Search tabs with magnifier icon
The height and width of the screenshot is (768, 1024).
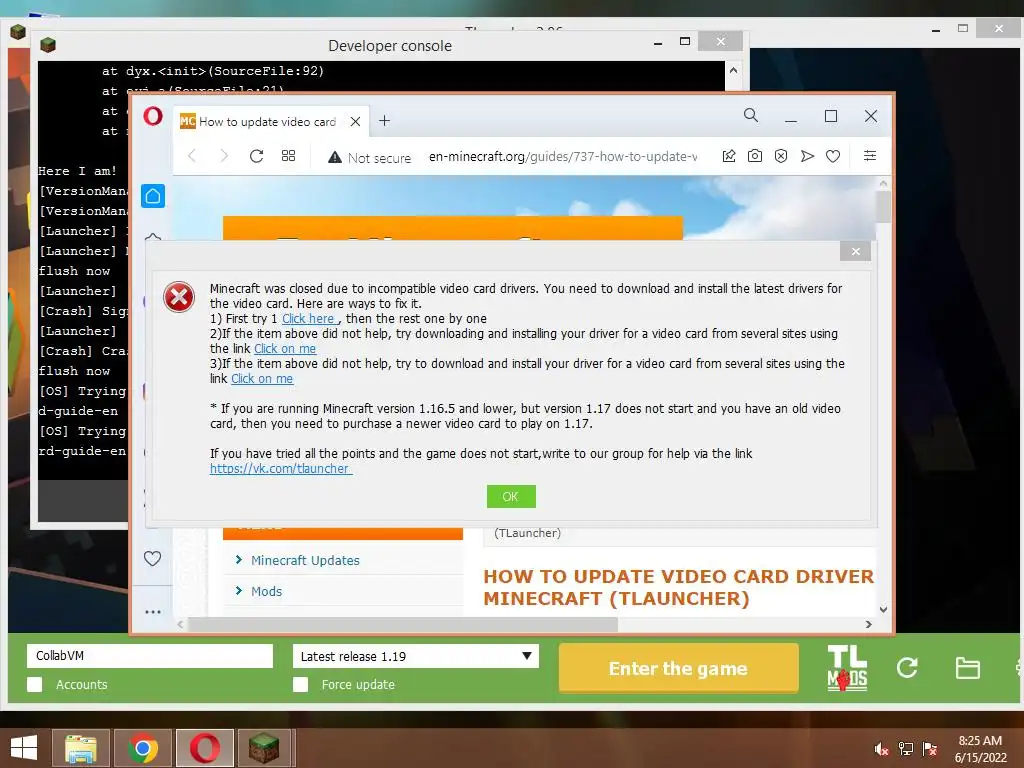pos(751,116)
